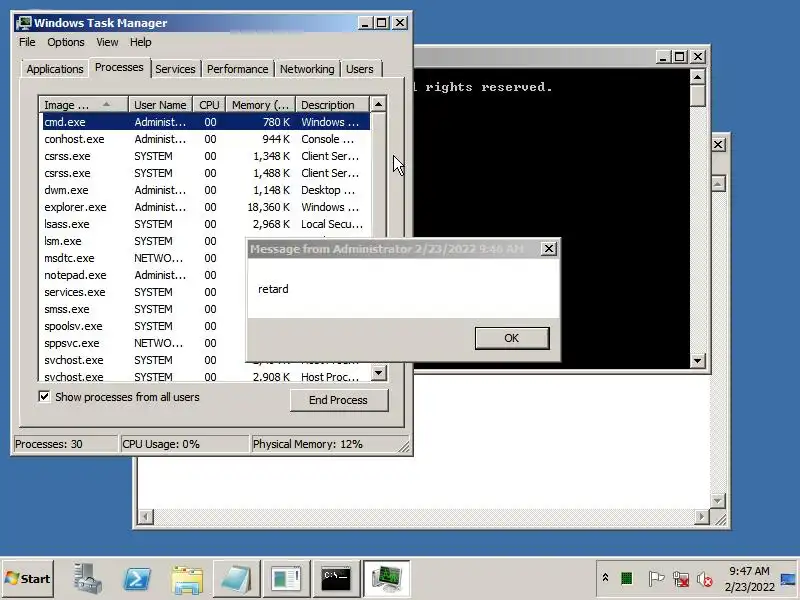Click Notepad horizontal scroll left arrow
The image size is (800, 600).
tap(145, 517)
